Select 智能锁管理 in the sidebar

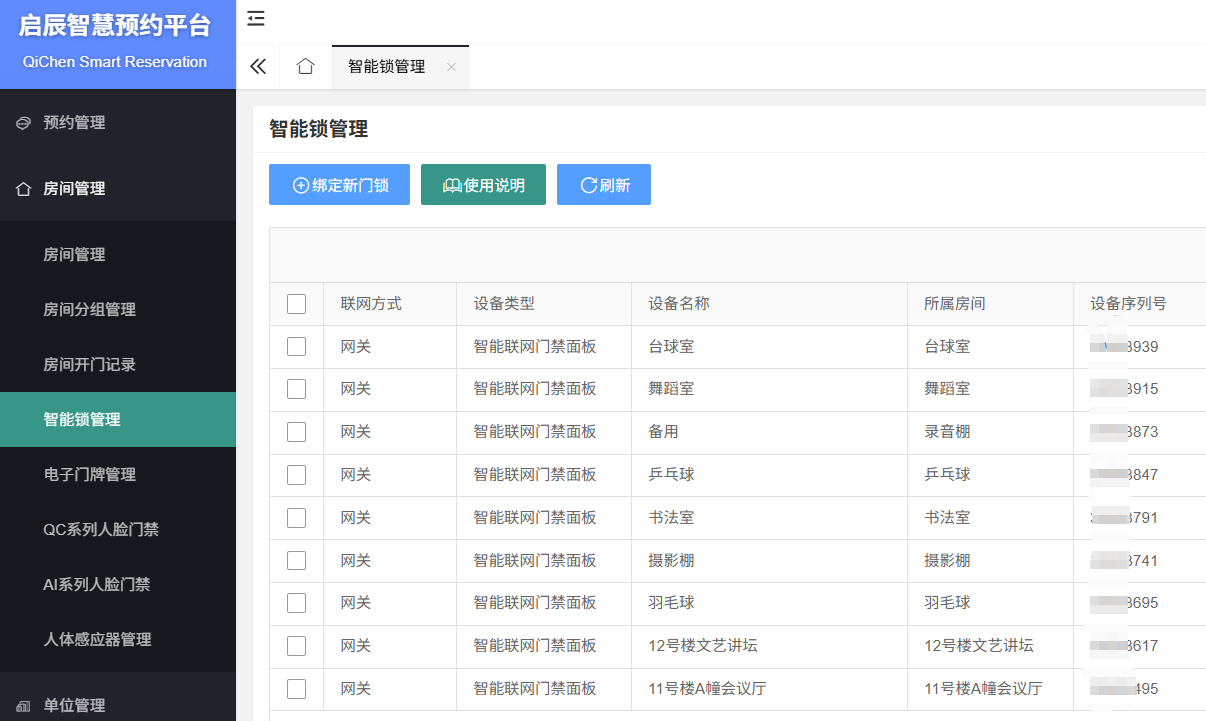tap(118, 420)
